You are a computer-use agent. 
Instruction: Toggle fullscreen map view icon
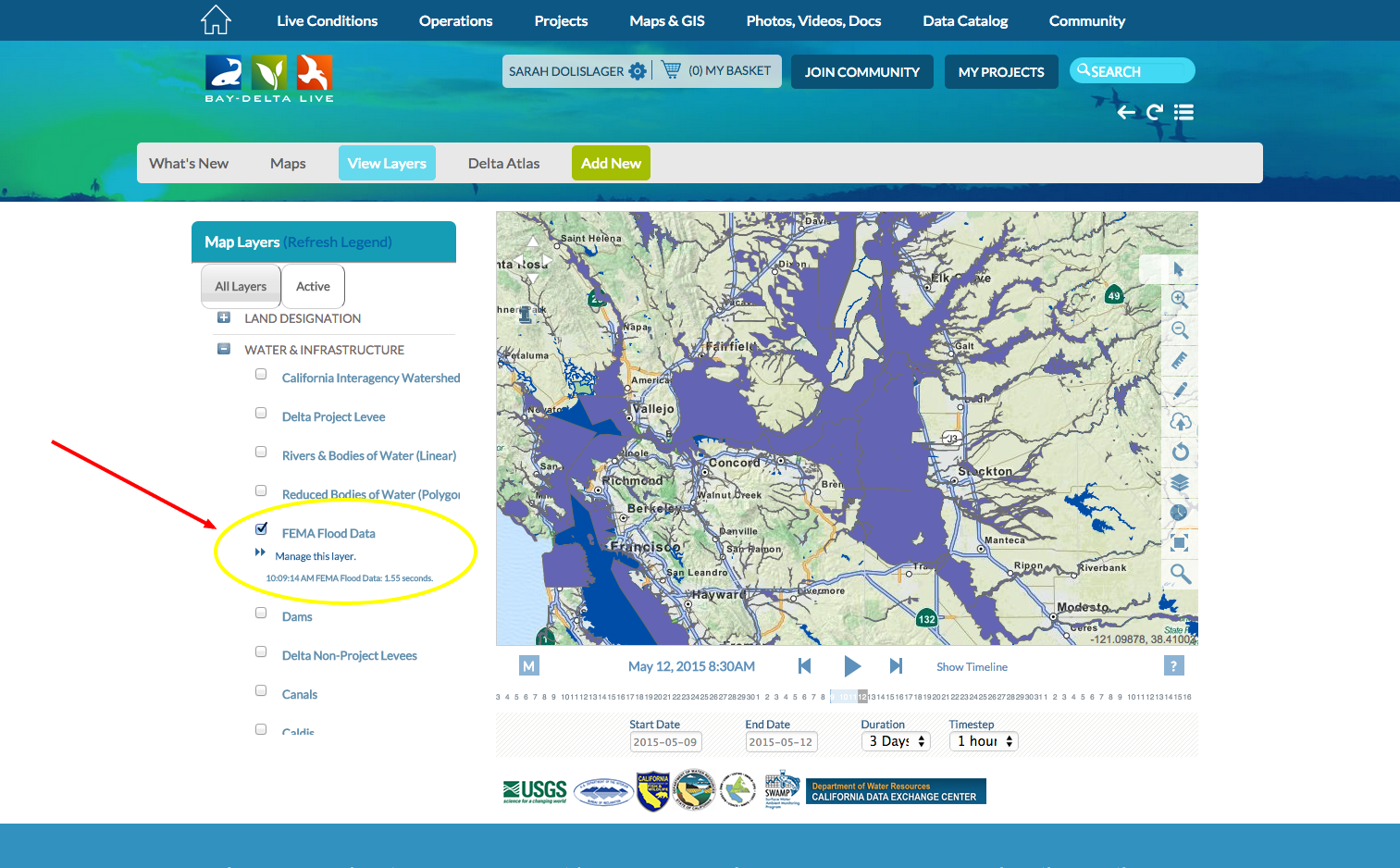coord(1180,542)
